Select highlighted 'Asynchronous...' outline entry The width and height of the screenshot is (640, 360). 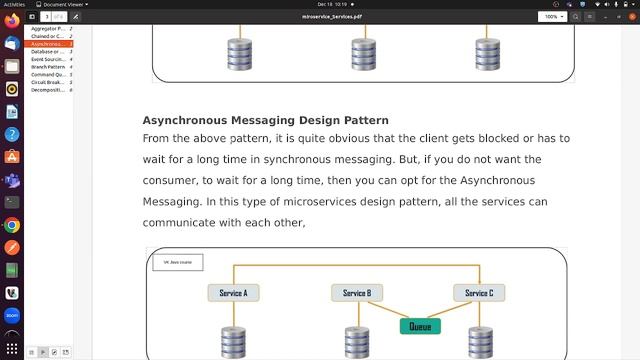(49, 44)
